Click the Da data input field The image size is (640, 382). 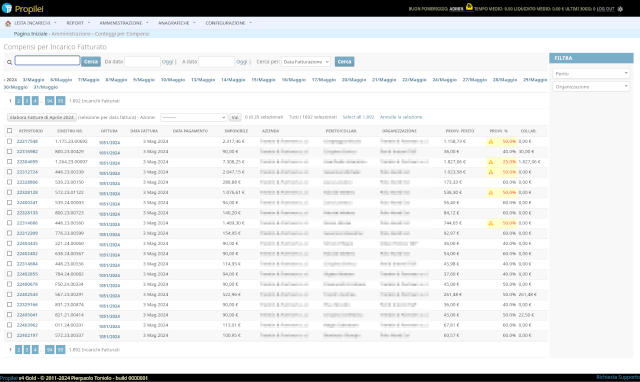click(142, 62)
